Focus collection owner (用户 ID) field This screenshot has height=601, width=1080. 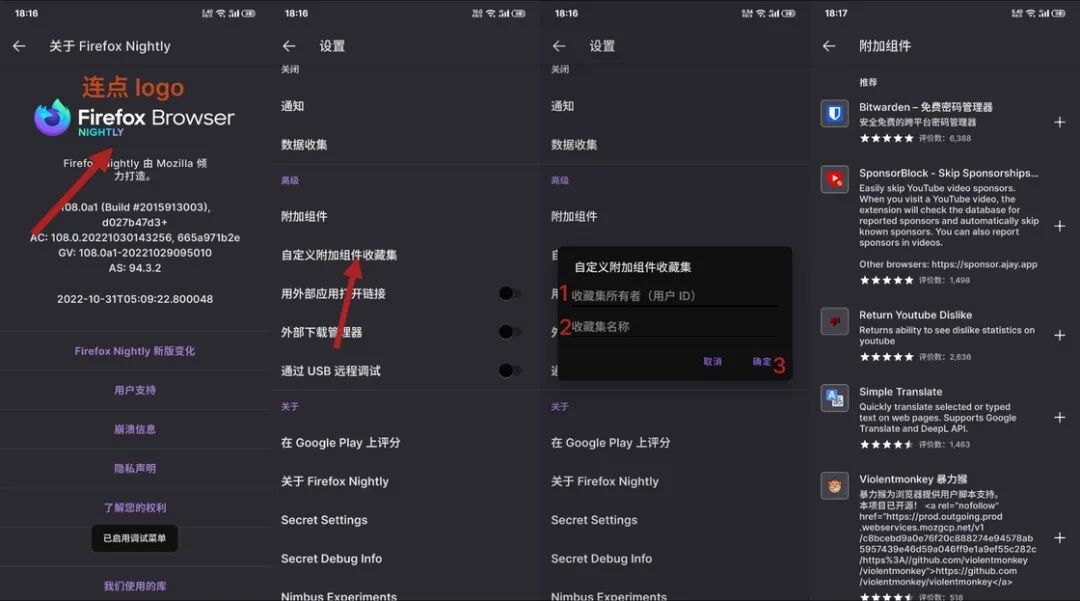tap(674, 296)
